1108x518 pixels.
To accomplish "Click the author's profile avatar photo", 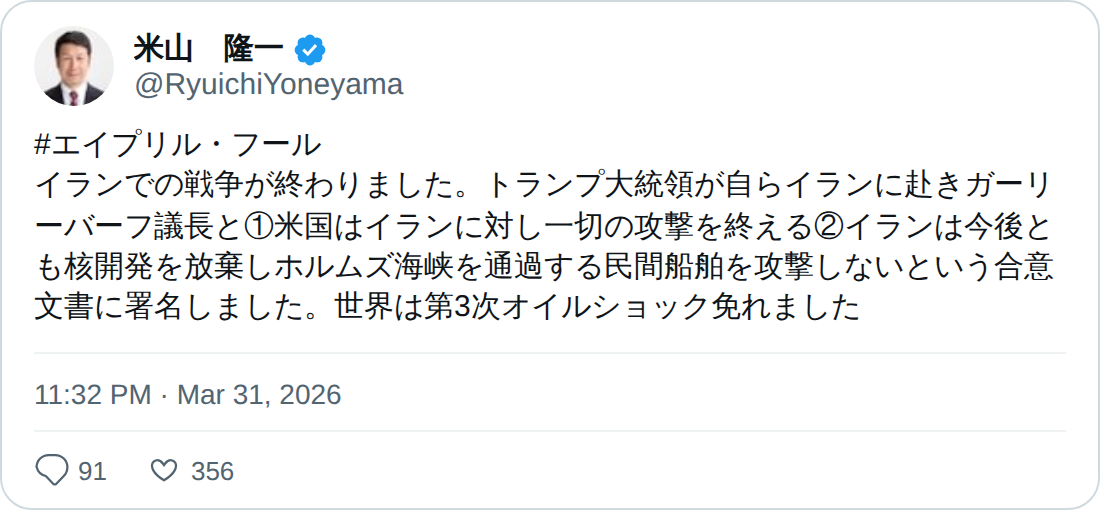I will [x=74, y=66].
